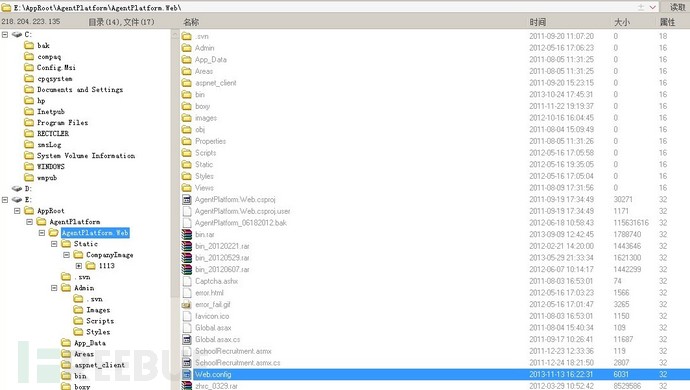Viewport: 690px width, 390px height.
Task: Select the boxy row in file list
Action: [435, 106]
